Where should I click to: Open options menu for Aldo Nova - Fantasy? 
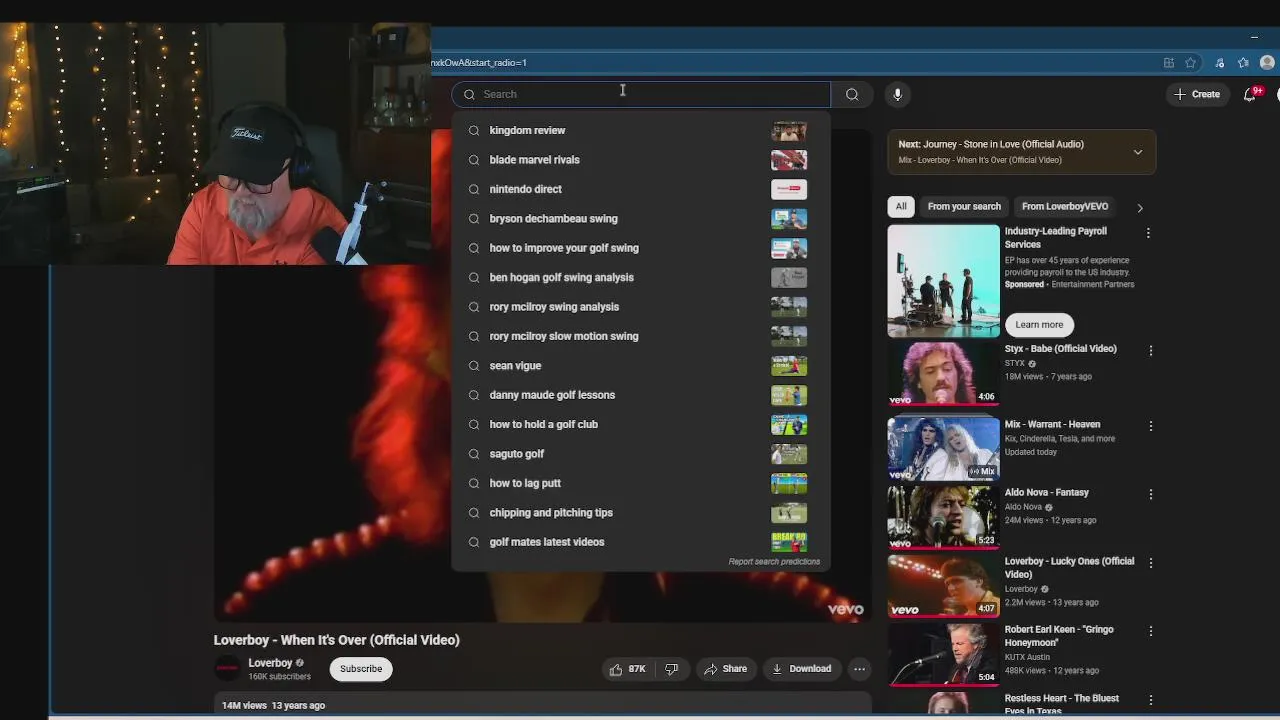pyautogui.click(x=1151, y=494)
